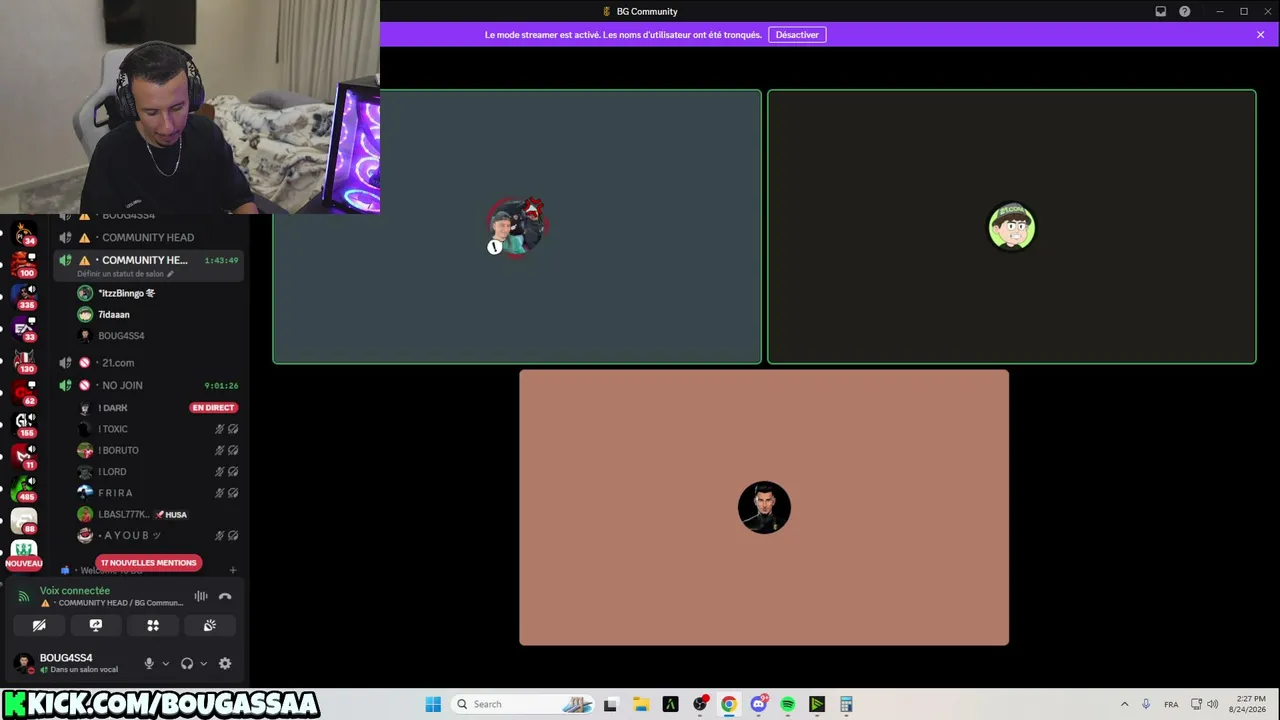Image resolution: width=1280 pixels, height=720 pixels.
Task: Join the inactive COMMUNITY HEAD voice channel
Action: point(148,237)
